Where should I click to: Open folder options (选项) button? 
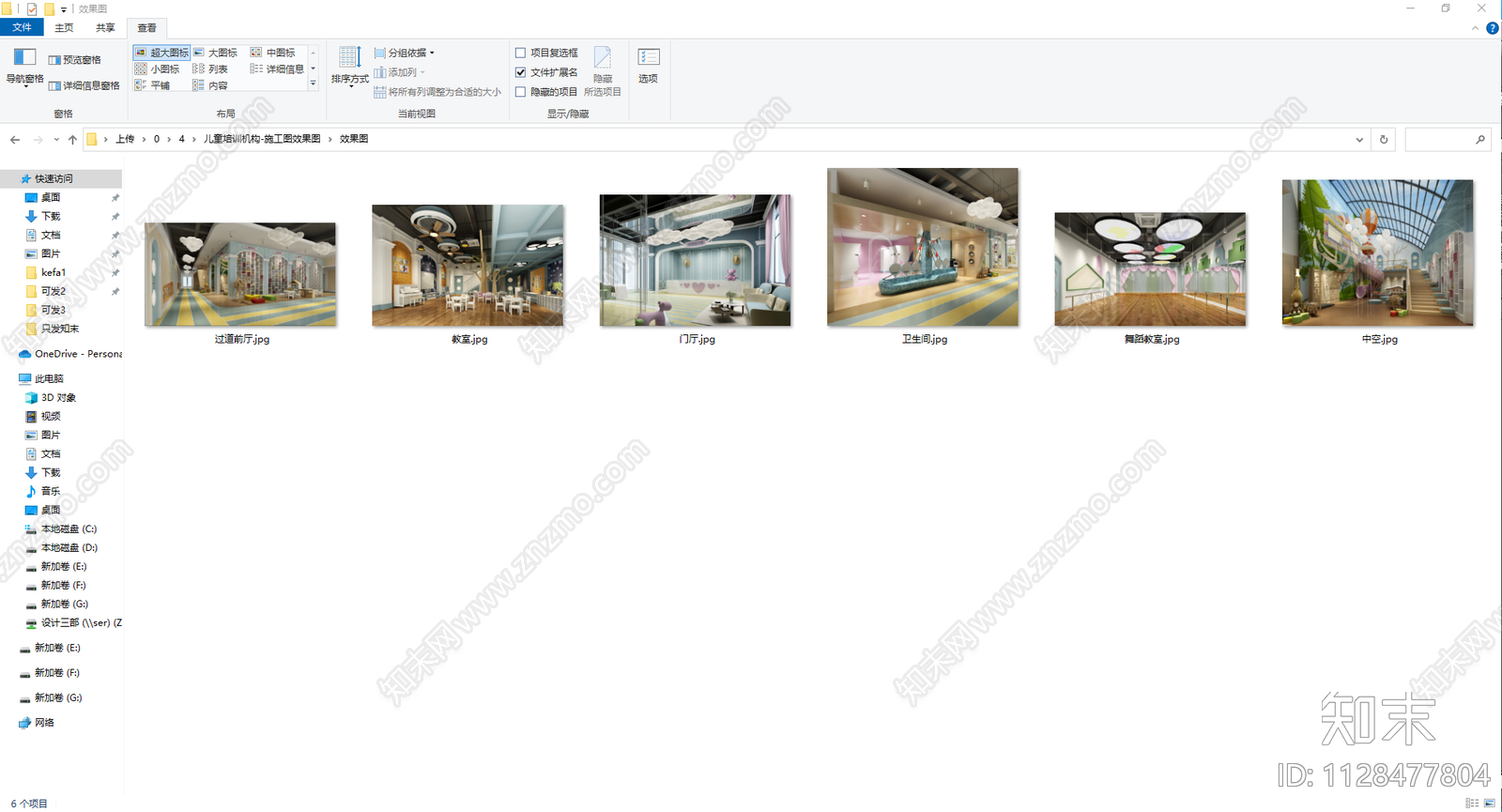pyautogui.click(x=648, y=66)
